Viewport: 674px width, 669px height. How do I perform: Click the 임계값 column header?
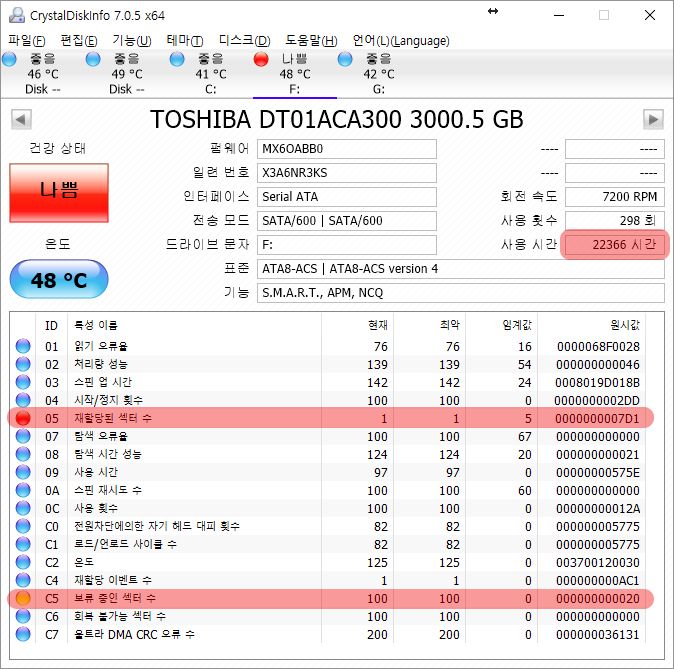point(502,325)
